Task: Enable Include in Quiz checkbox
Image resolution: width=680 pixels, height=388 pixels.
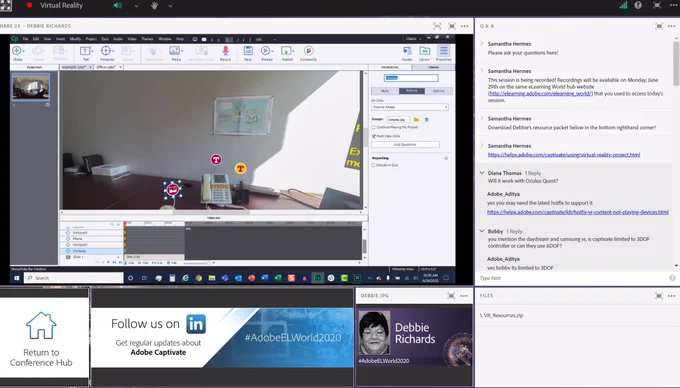Action: pyautogui.click(x=373, y=165)
